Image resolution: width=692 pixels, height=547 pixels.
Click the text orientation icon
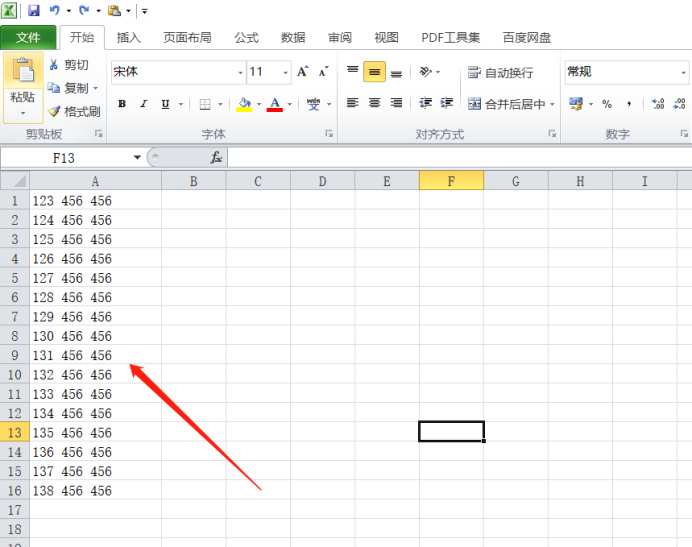coord(425,72)
